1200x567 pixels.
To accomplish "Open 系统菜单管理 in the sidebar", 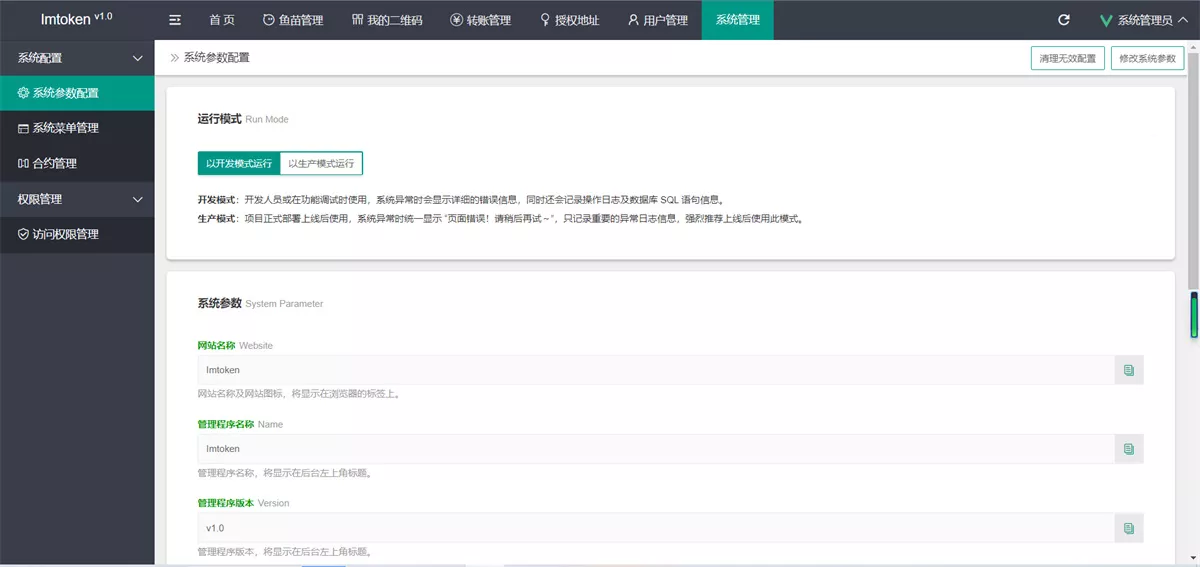I will coord(65,128).
